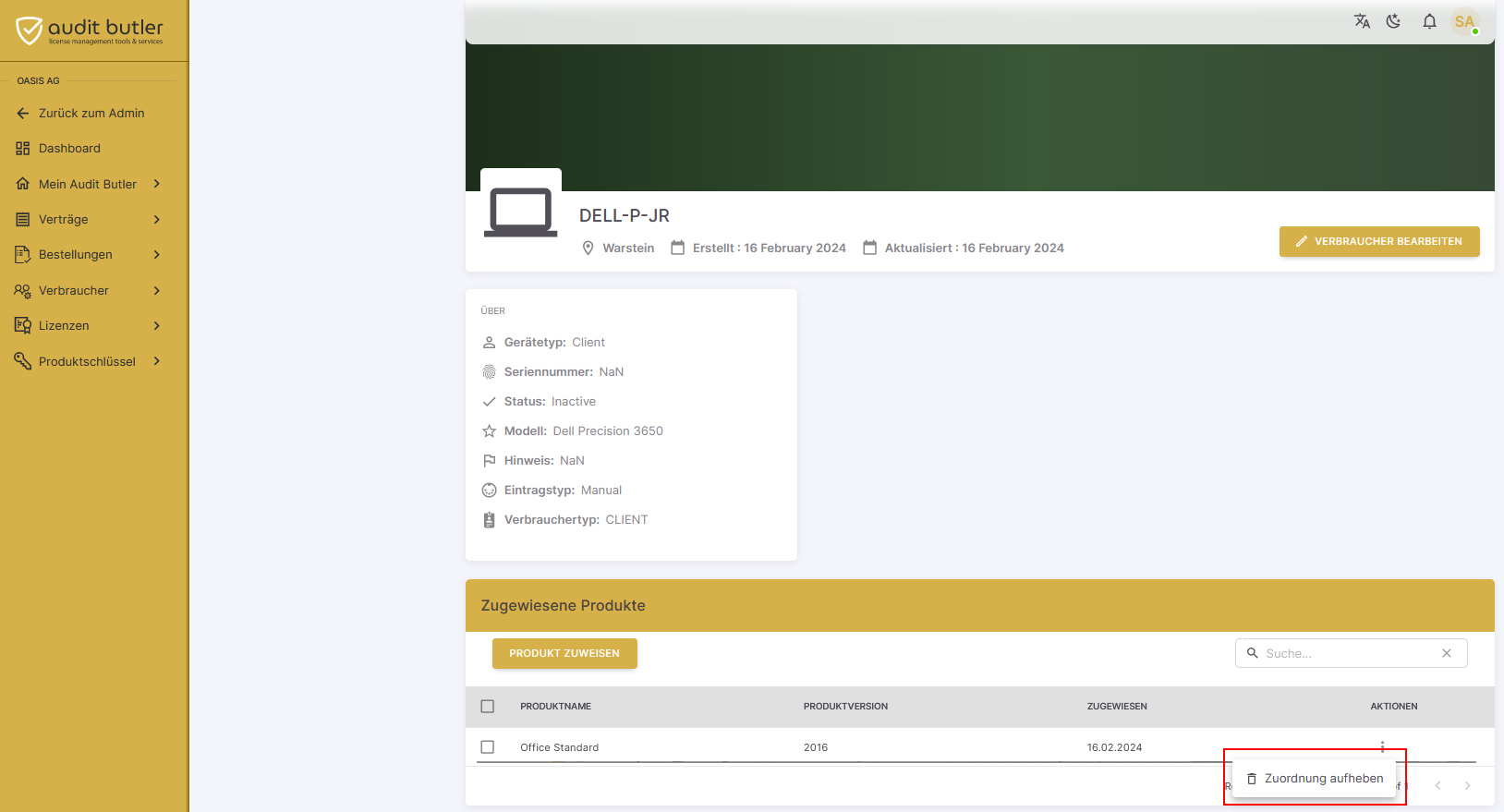Screen dimensions: 1504x812
Task: Select Zuordnung aufheben from the menu
Action: click(x=1314, y=779)
